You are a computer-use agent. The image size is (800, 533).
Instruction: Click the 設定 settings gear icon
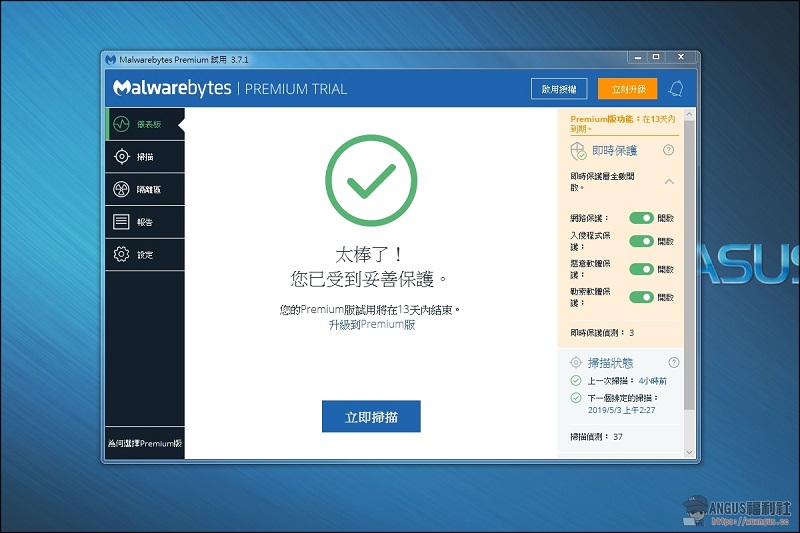click(x=121, y=255)
